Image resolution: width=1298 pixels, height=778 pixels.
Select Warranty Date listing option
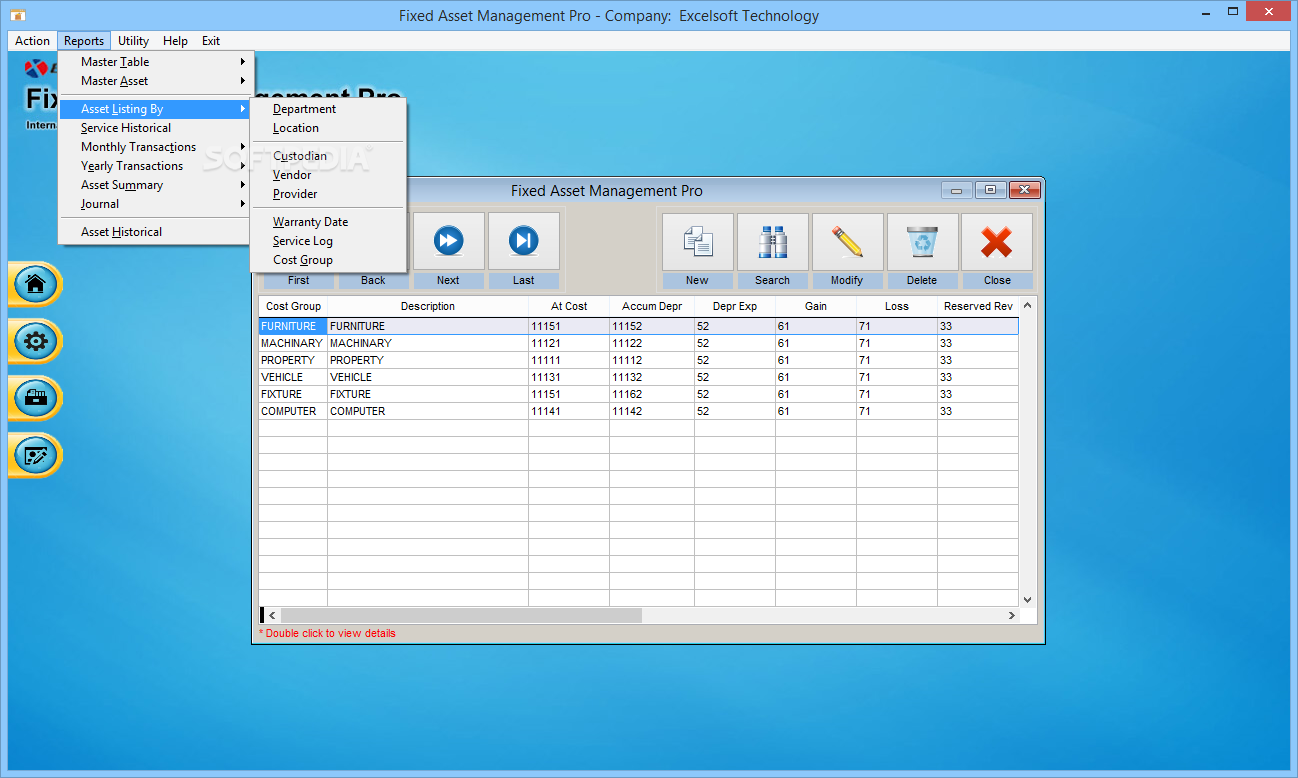(328, 222)
